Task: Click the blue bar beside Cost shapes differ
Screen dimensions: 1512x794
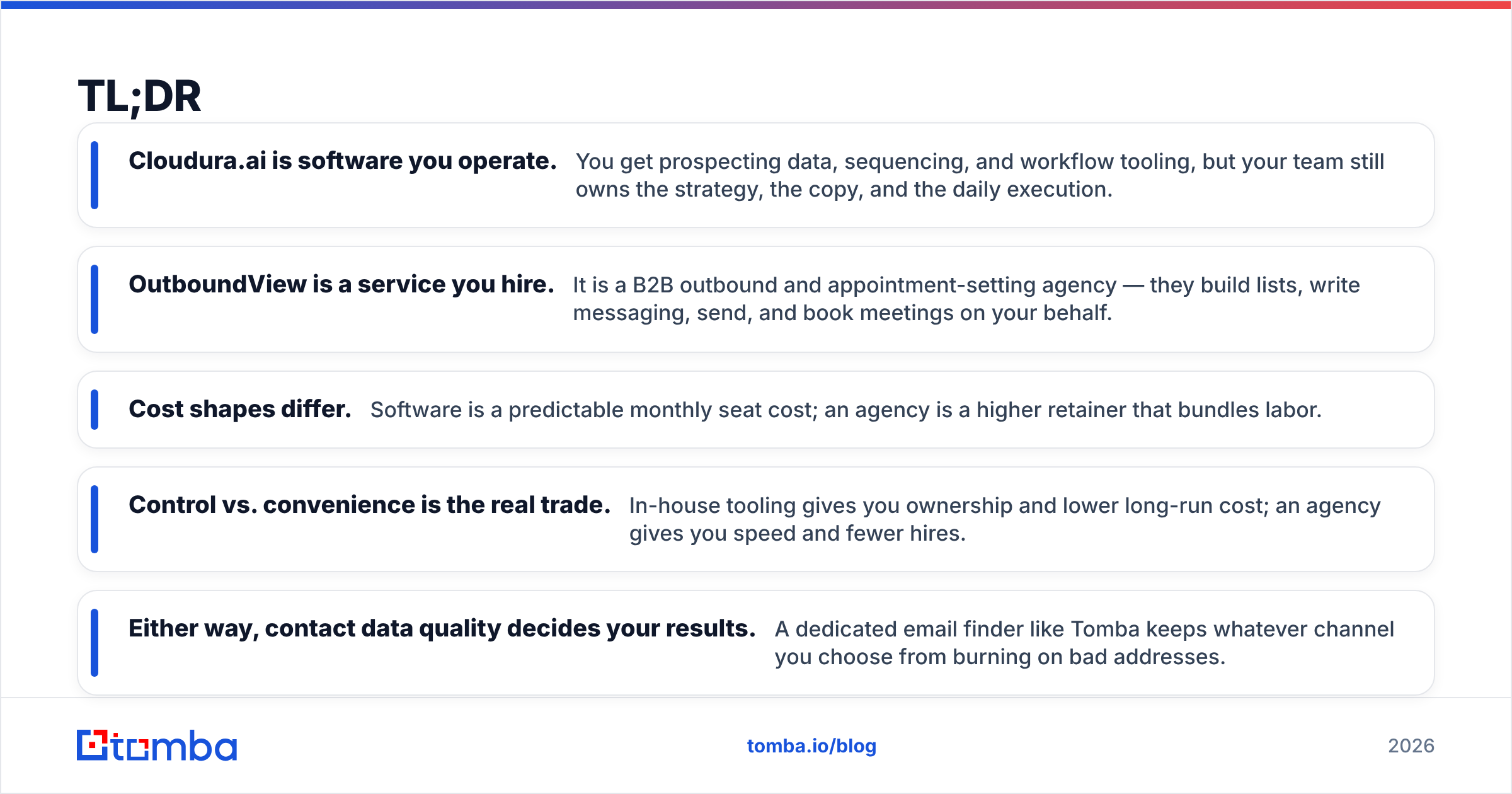Action: tap(94, 410)
